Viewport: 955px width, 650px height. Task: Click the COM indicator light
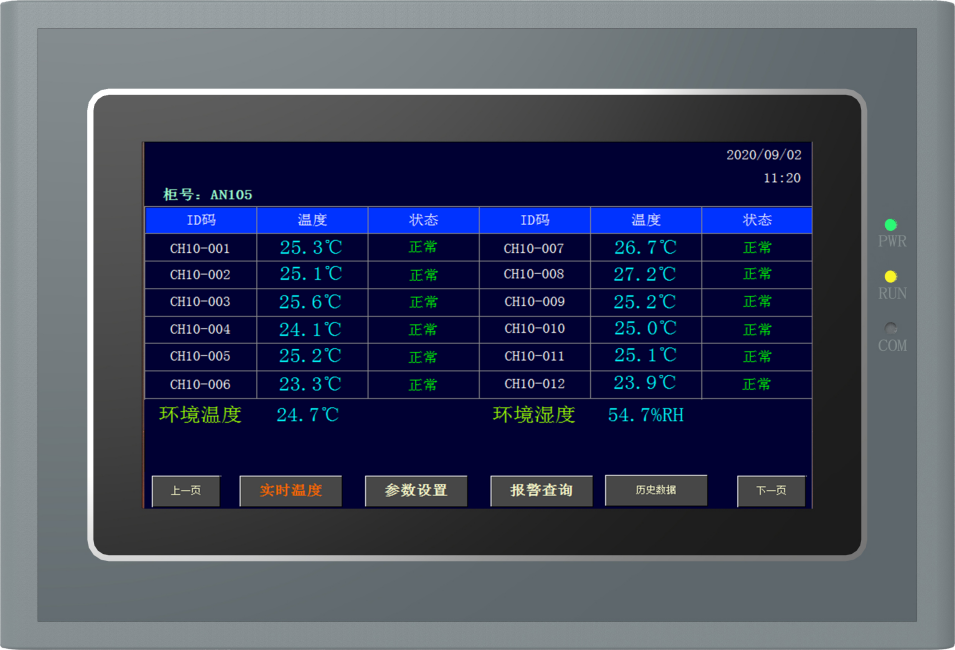pyautogui.click(x=890, y=328)
